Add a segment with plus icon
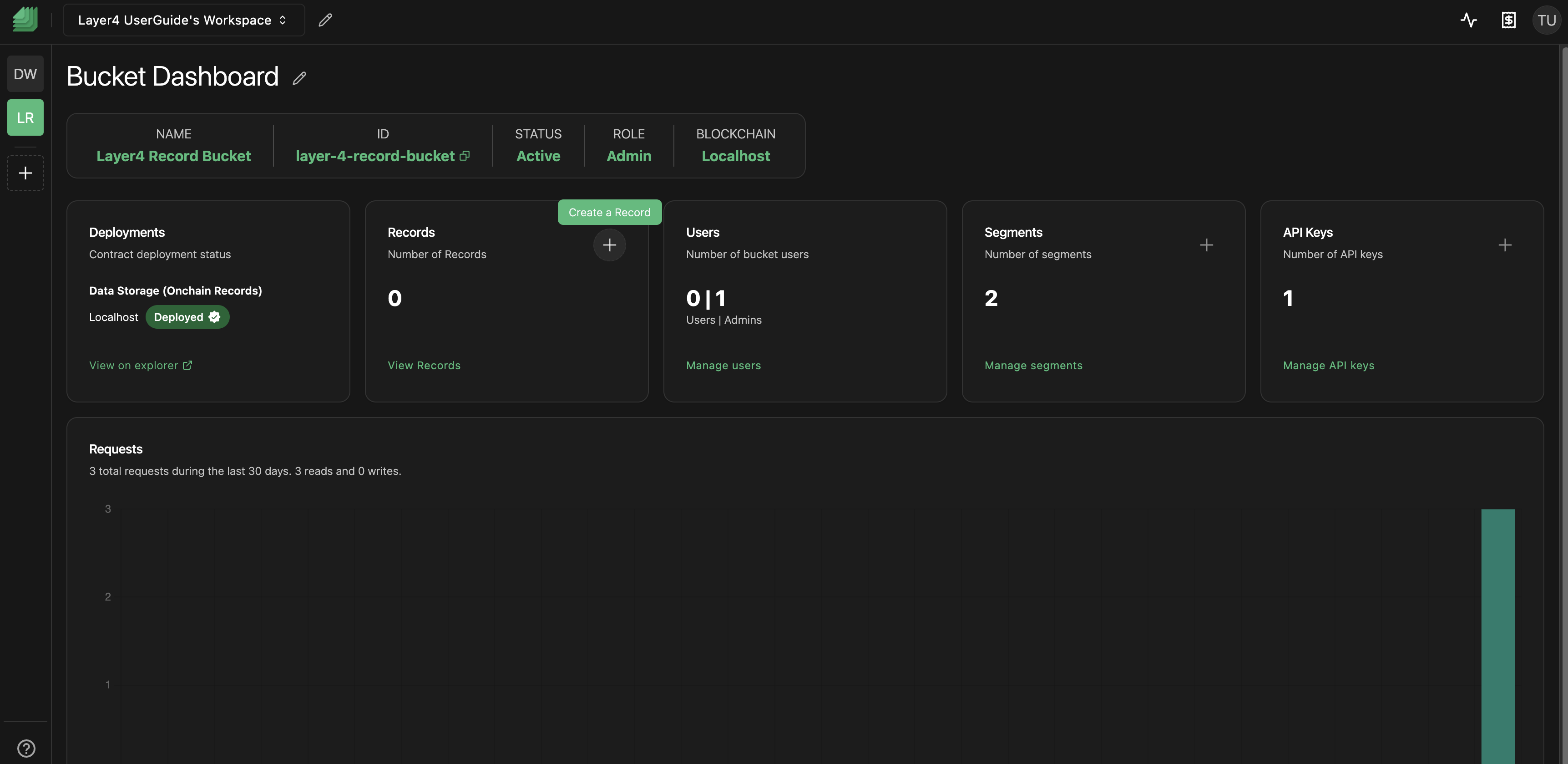The width and height of the screenshot is (1568, 764). tap(1206, 245)
